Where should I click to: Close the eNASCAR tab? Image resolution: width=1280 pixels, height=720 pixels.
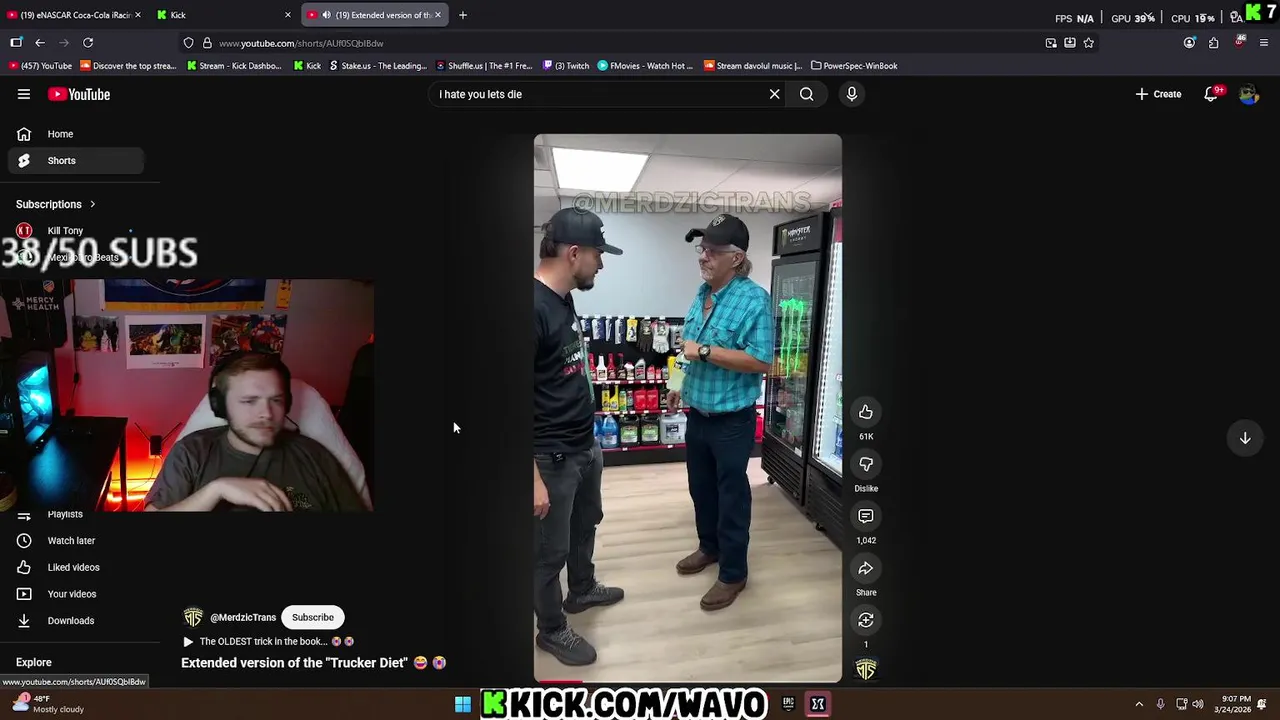pyautogui.click(x=137, y=15)
